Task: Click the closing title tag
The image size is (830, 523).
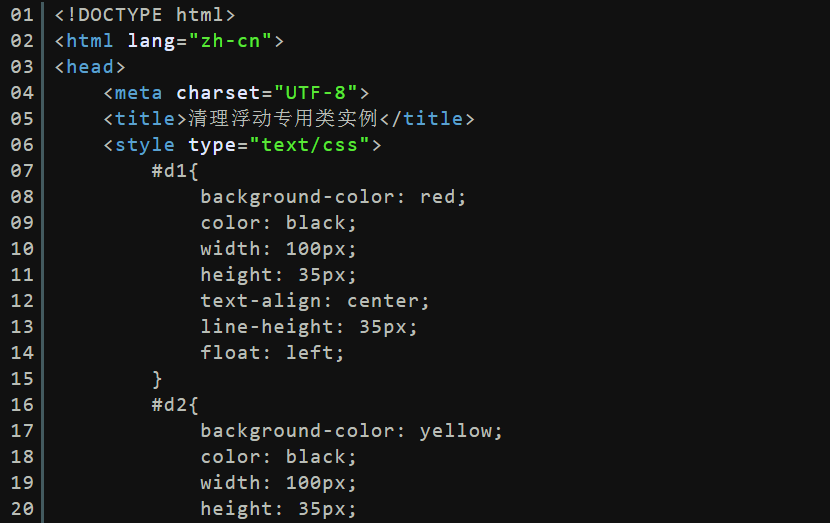Action: 427,119
